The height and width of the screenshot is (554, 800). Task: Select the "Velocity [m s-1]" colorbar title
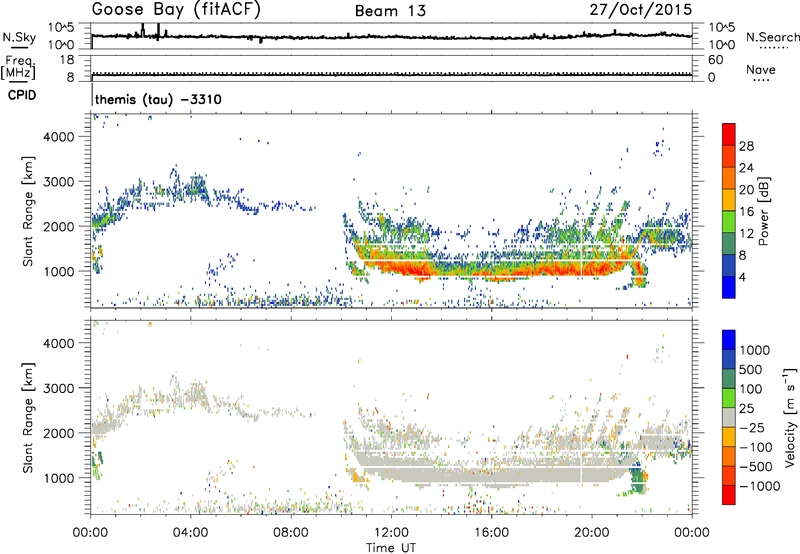790,417
